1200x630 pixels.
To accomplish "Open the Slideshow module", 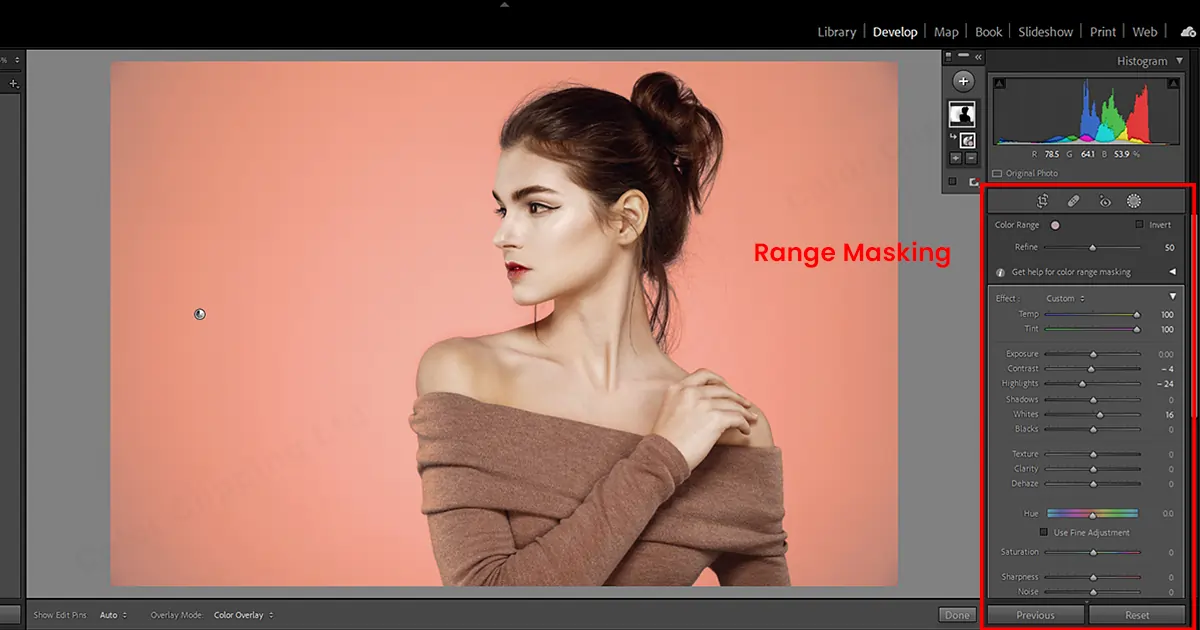I will click(x=1045, y=31).
